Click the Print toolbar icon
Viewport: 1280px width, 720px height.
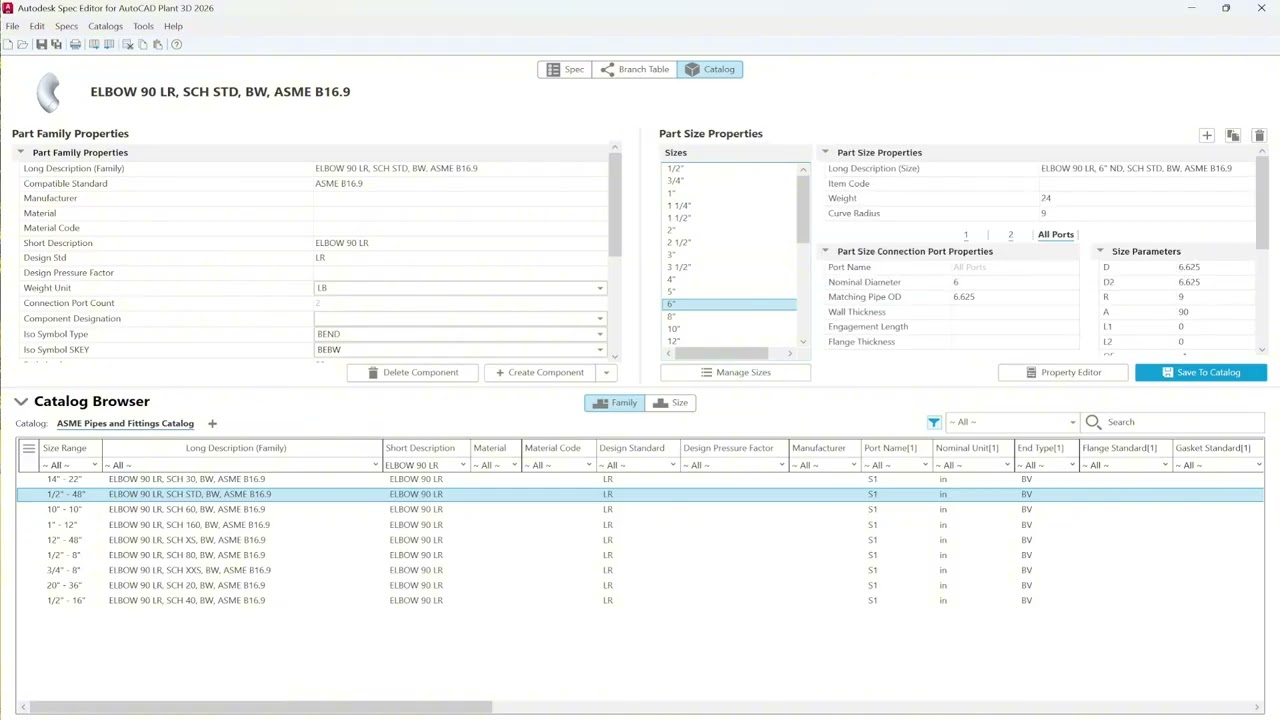point(75,44)
